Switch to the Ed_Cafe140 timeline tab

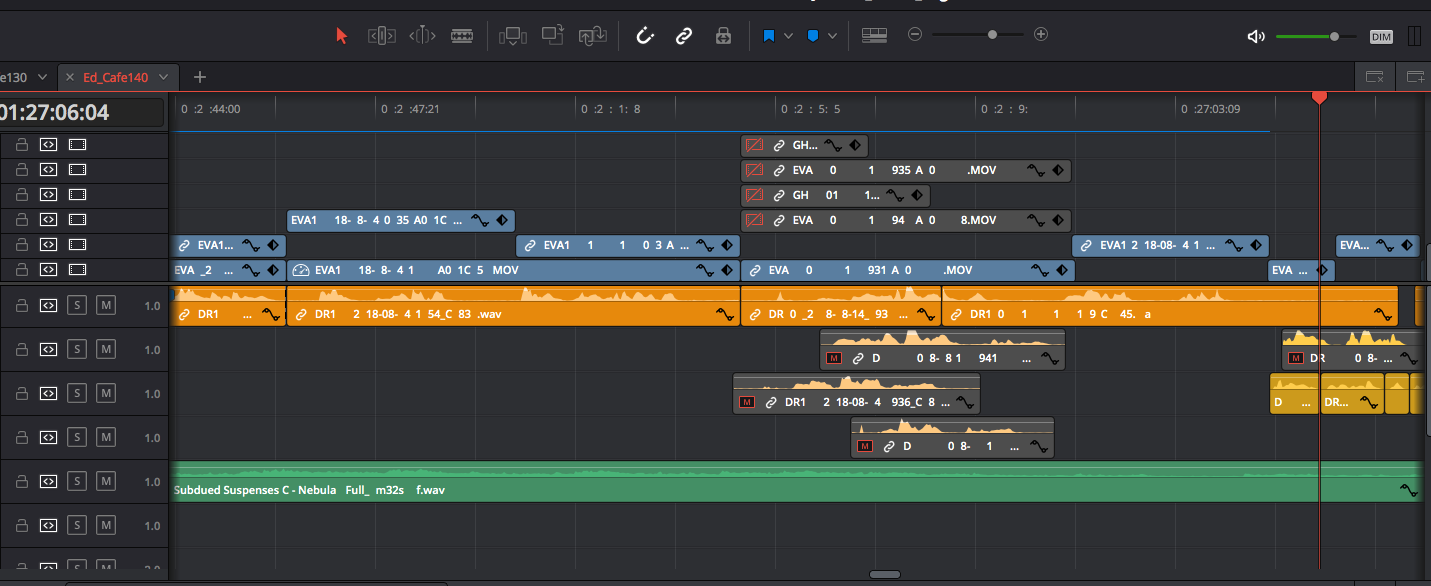115,77
